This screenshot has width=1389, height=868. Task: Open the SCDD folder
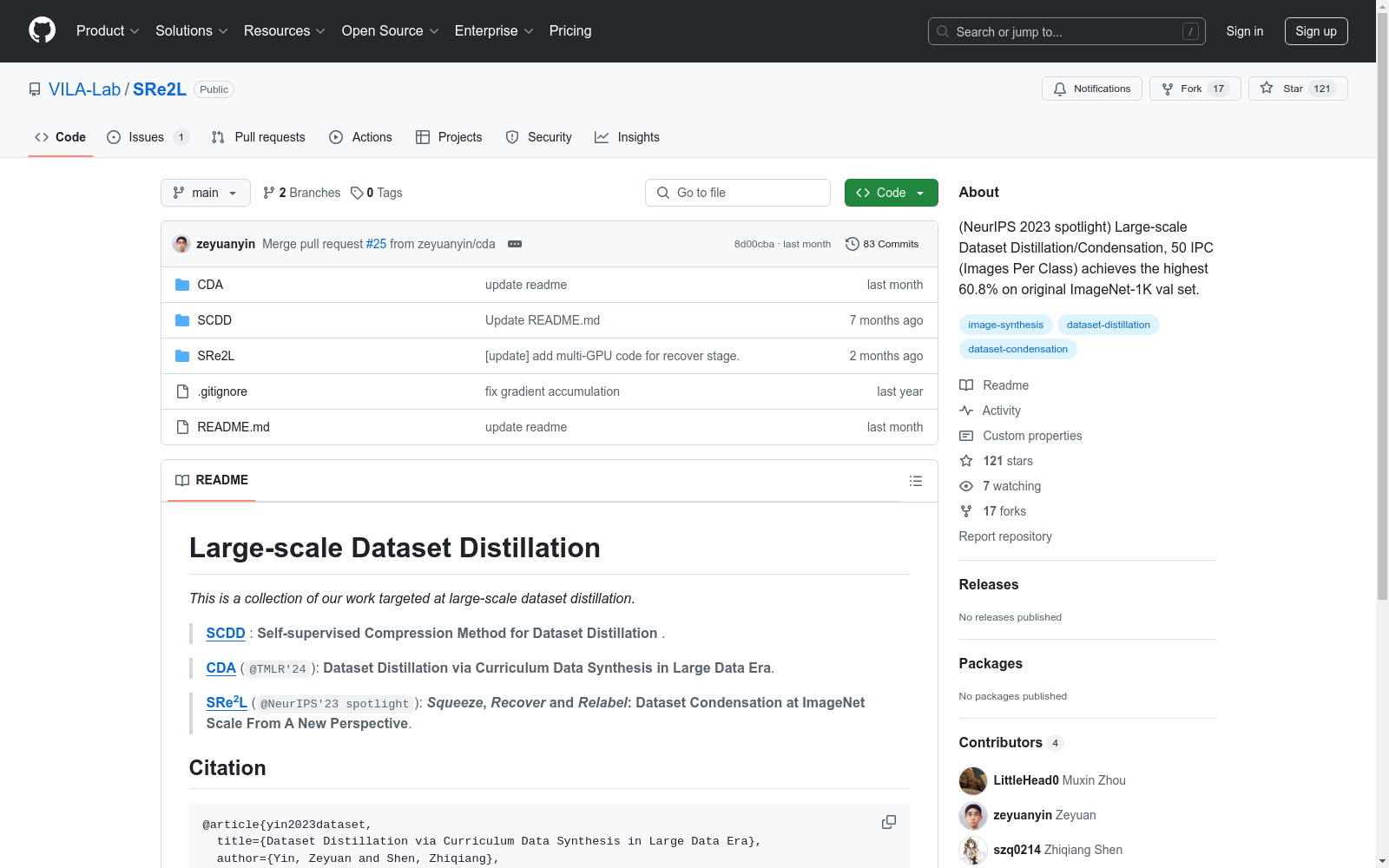214,320
